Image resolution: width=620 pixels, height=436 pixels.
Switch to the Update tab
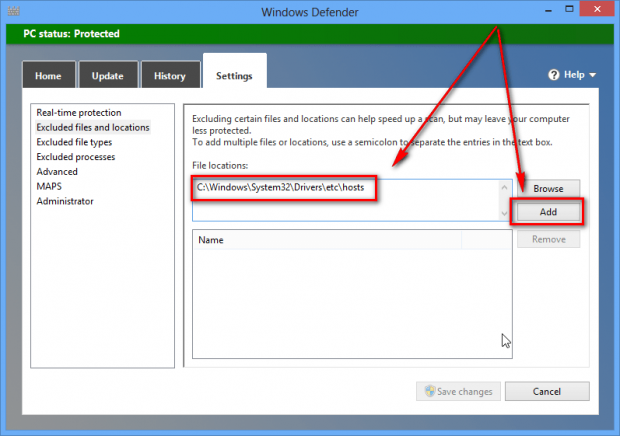coord(108,75)
